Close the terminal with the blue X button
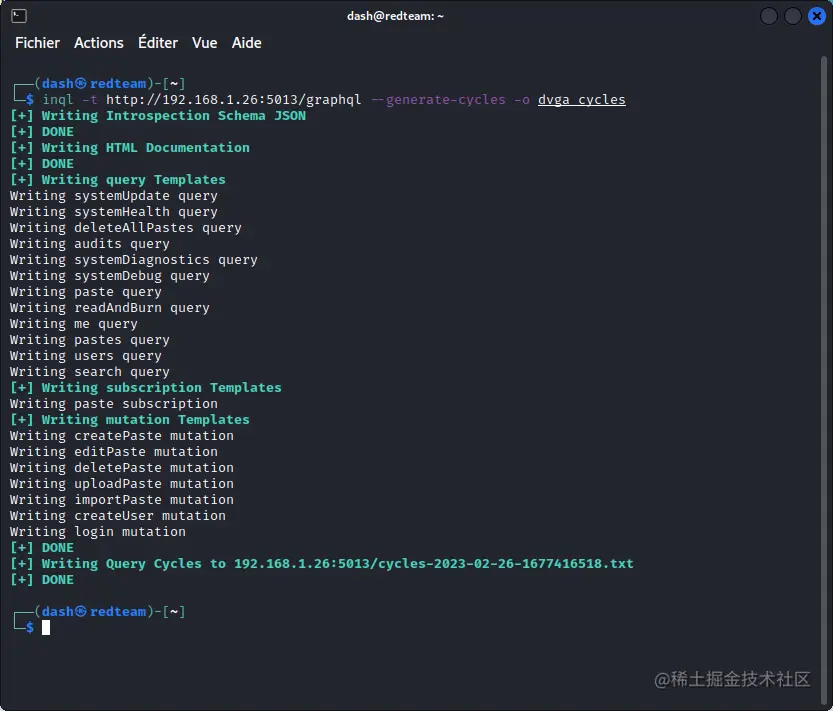The height and width of the screenshot is (711, 833). [817, 16]
